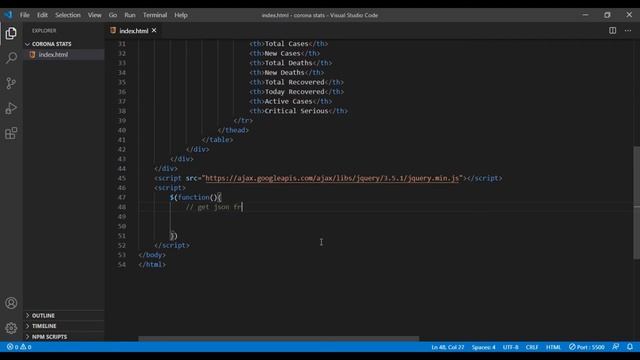Open the Search view icon
640x360 pixels.
coord(11,58)
